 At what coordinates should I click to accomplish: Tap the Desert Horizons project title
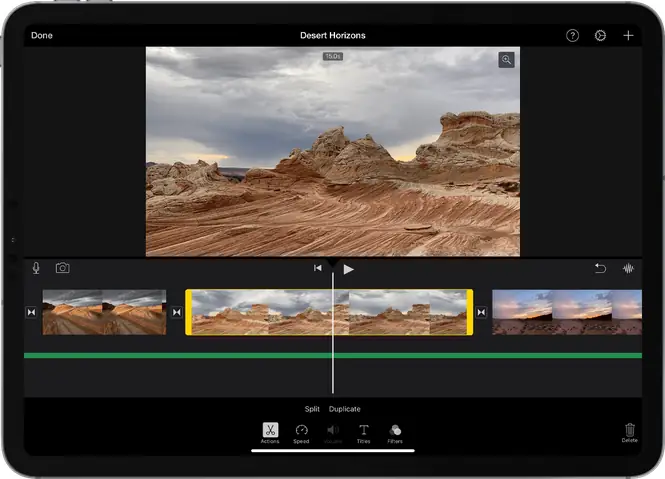point(332,35)
